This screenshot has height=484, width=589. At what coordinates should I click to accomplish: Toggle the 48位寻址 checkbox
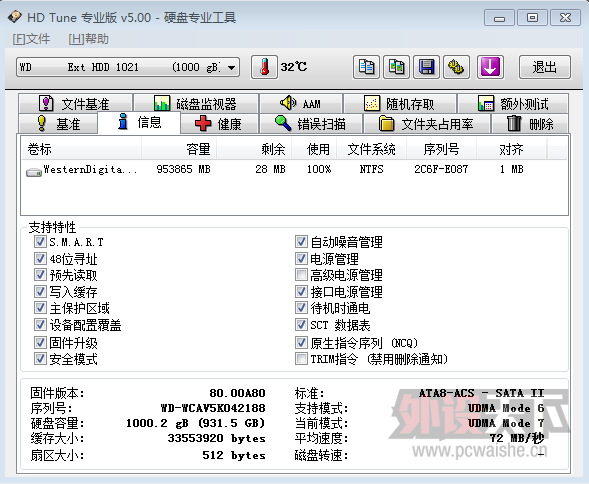[x=40, y=259]
